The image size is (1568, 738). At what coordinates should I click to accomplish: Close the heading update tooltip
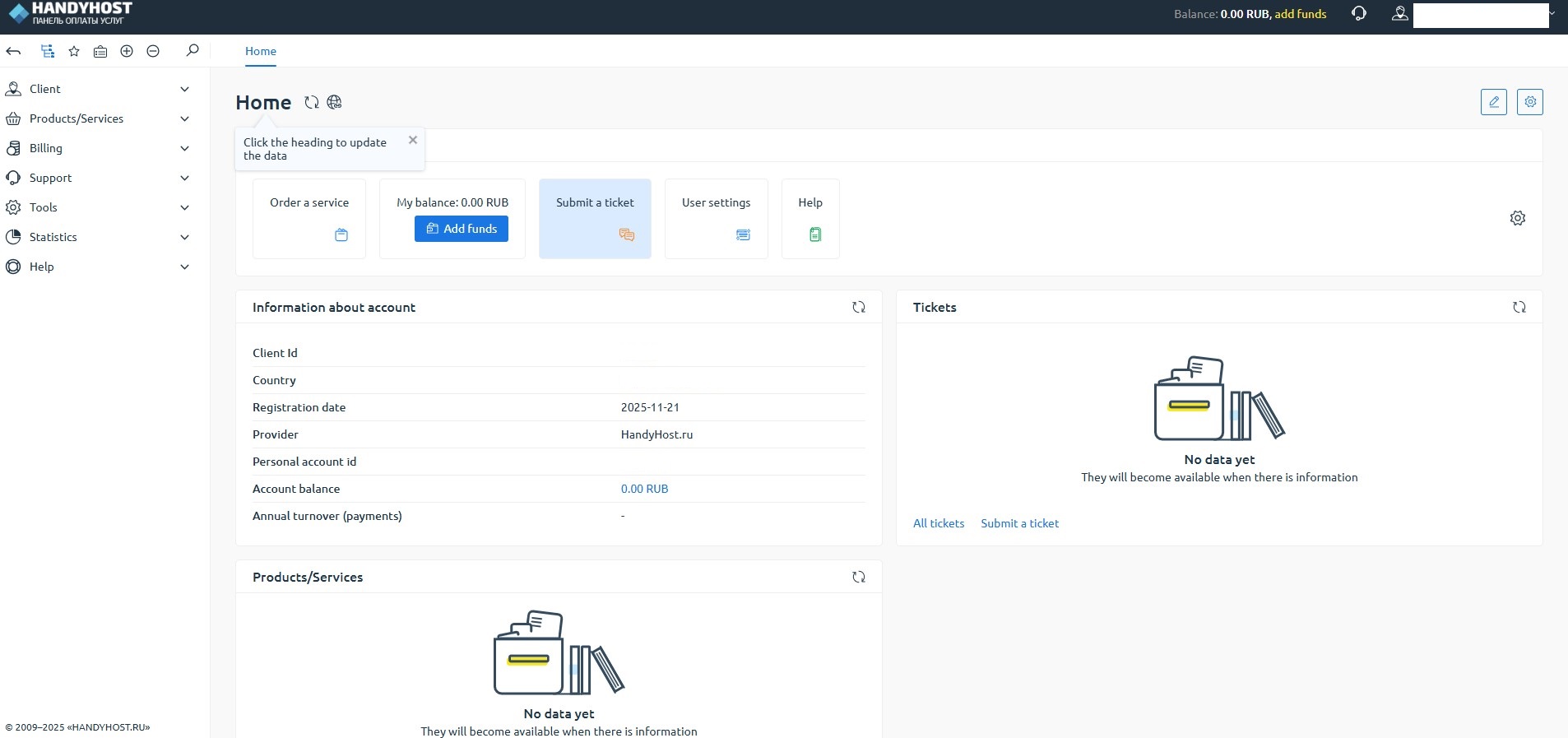(413, 140)
